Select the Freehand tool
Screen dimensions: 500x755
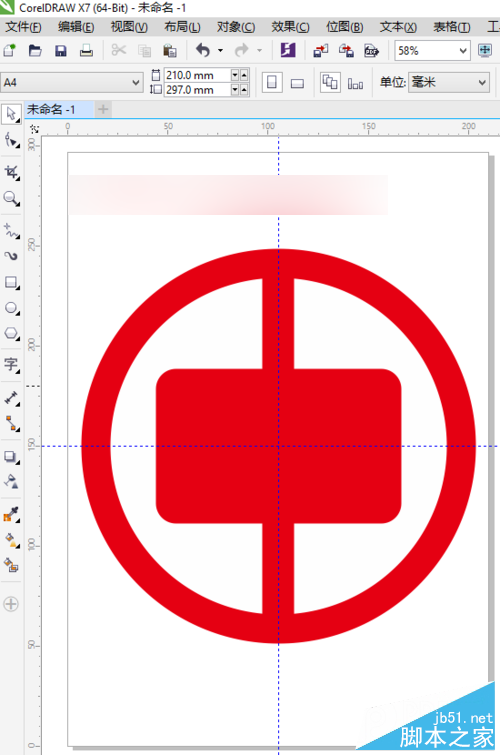tap(11, 231)
